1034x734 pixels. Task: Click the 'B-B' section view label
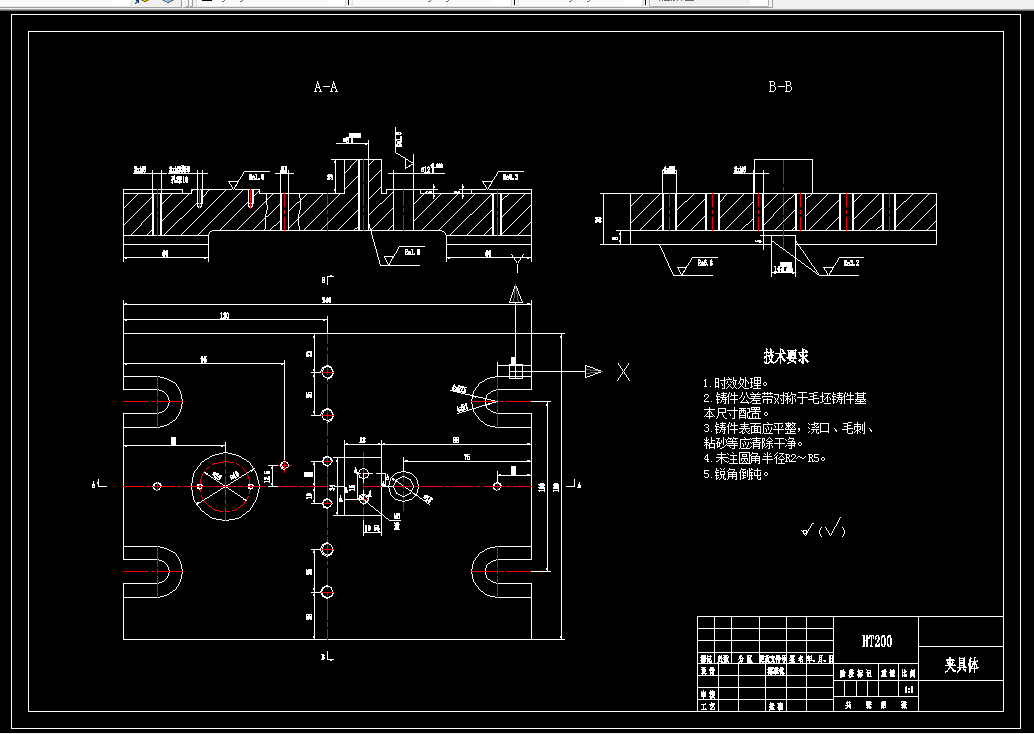(780, 86)
